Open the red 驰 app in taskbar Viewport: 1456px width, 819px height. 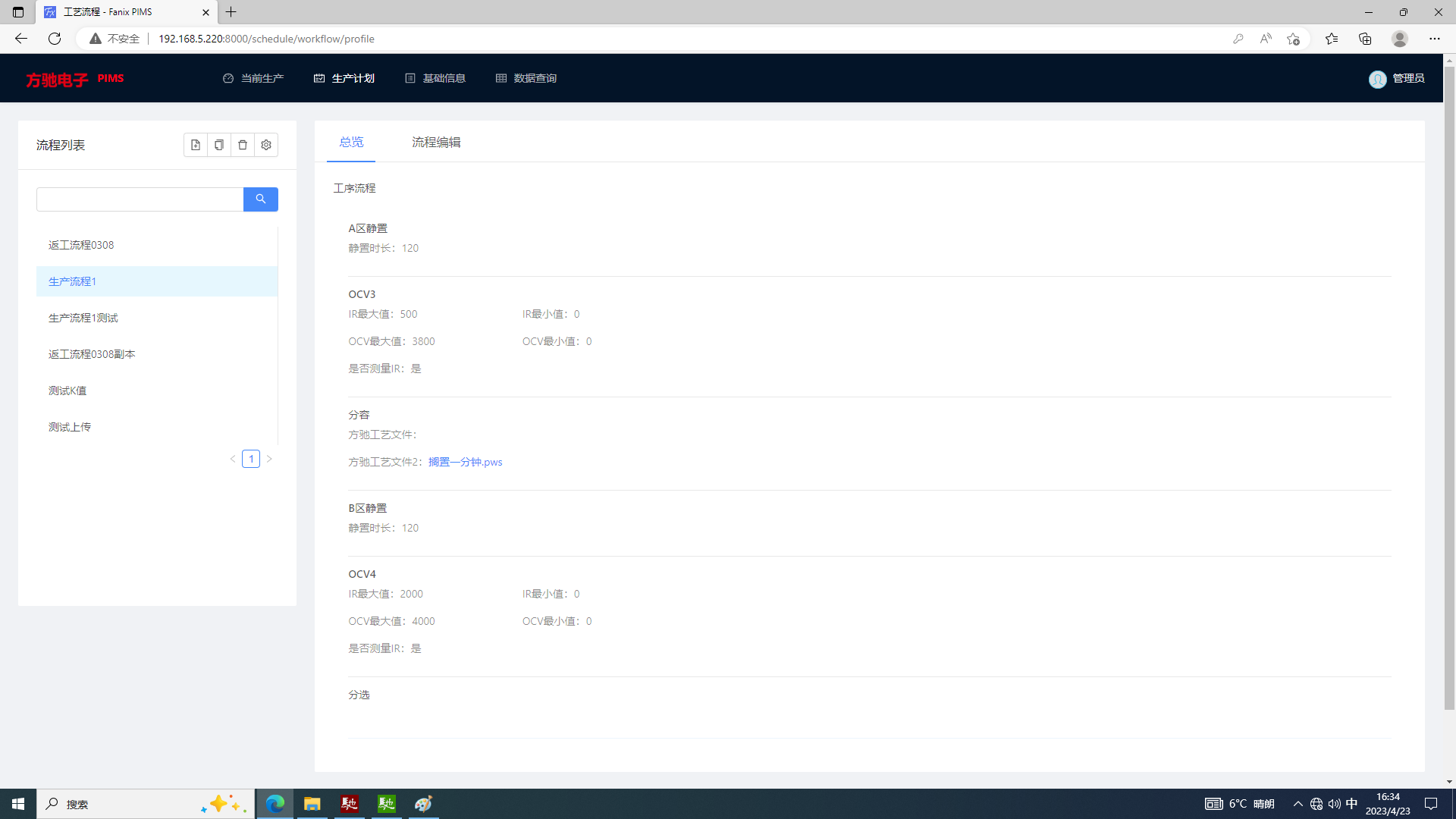350,804
